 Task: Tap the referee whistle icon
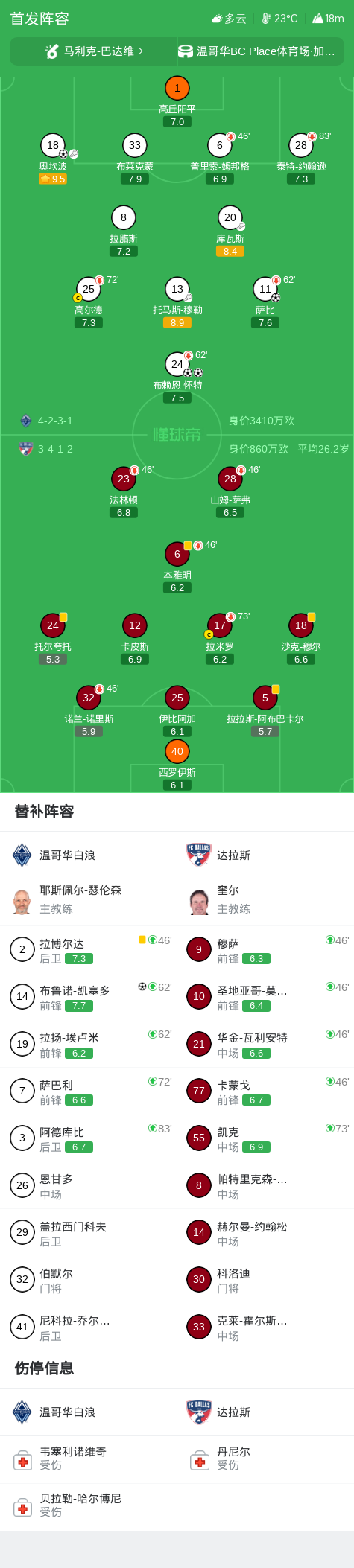pos(51,51)
